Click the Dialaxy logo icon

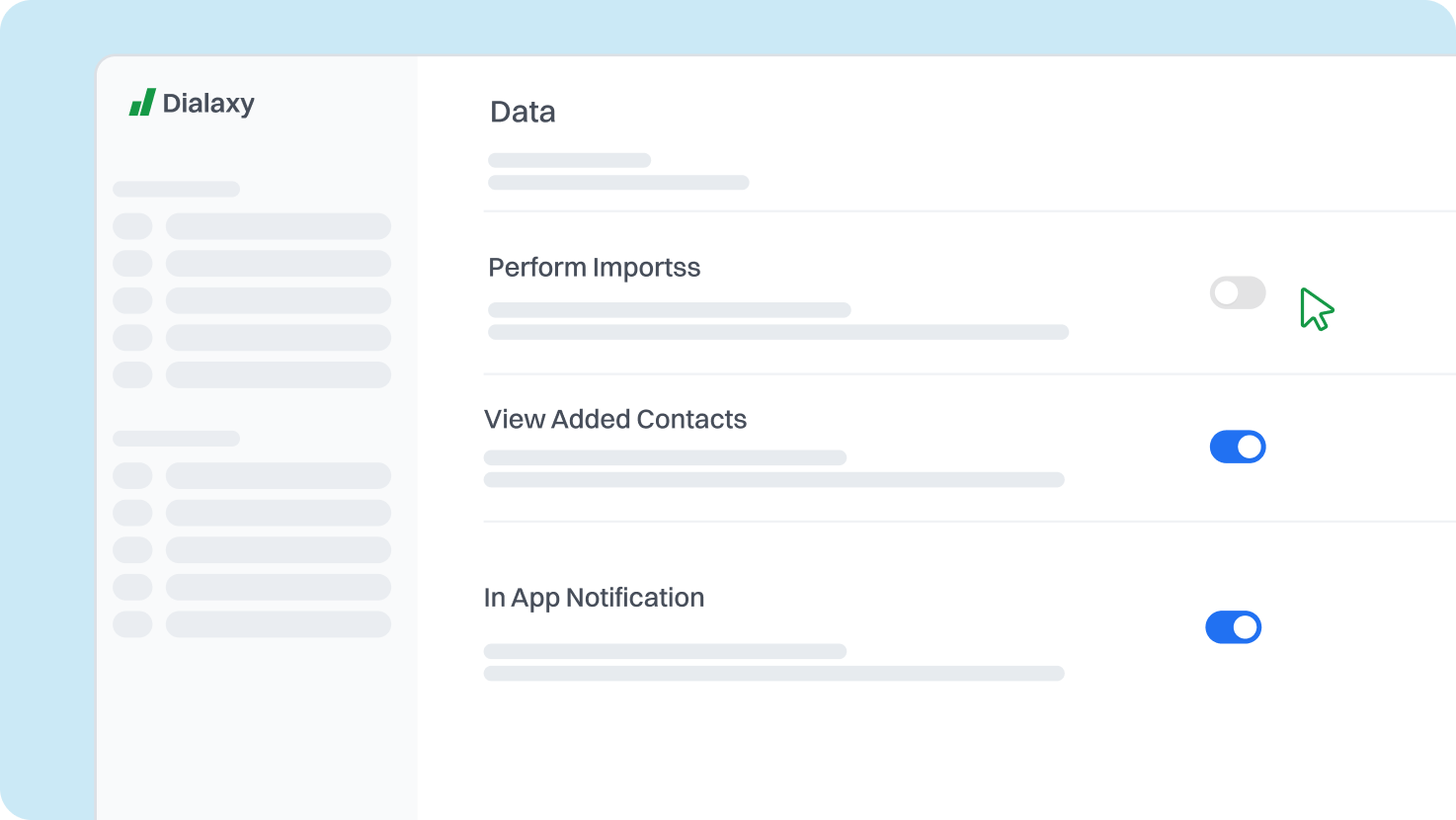click(139, 102)
